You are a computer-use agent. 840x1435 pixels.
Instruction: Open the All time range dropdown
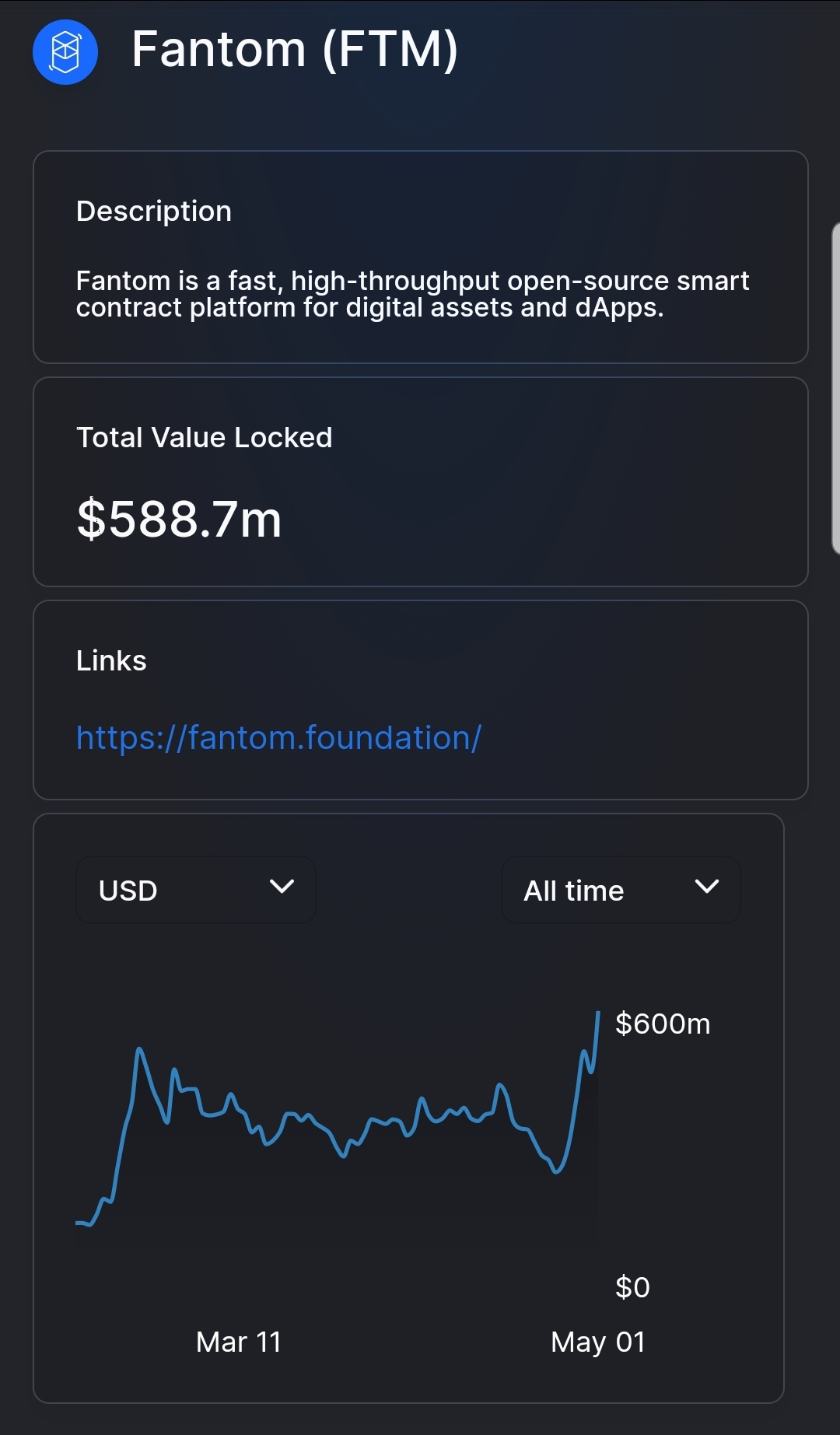pyautogui.click(x=621, y=890)
